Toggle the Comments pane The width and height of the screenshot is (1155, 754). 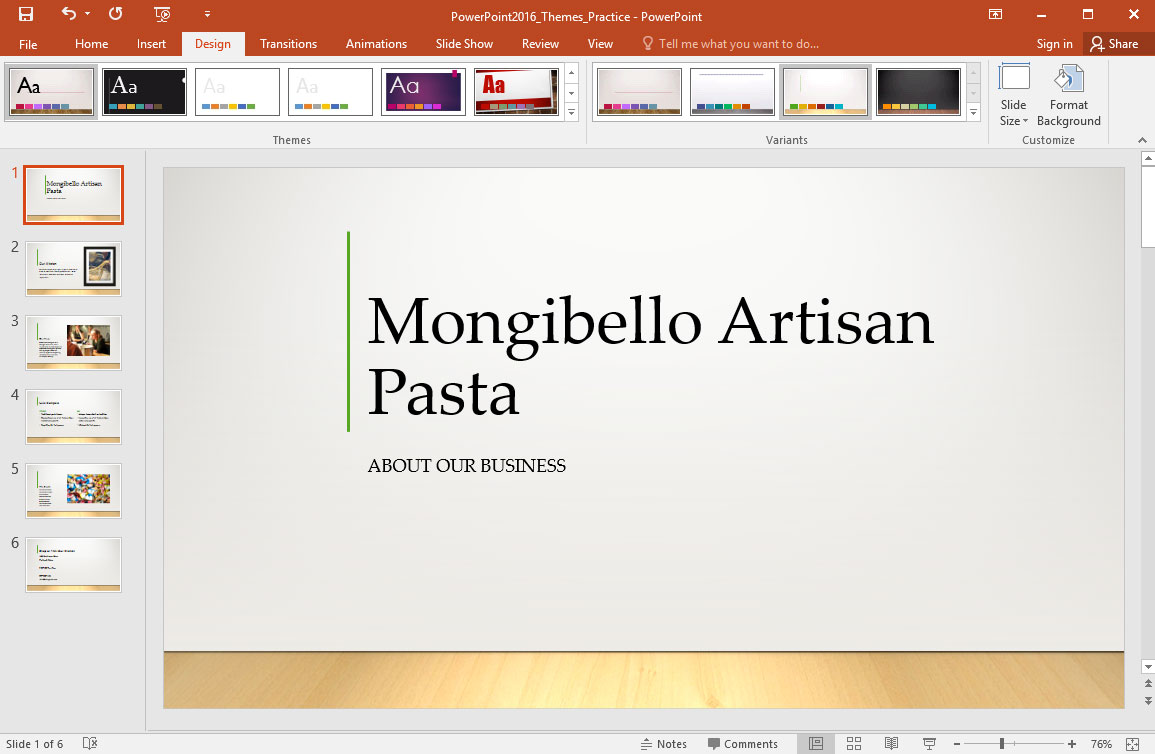point(744,743)
